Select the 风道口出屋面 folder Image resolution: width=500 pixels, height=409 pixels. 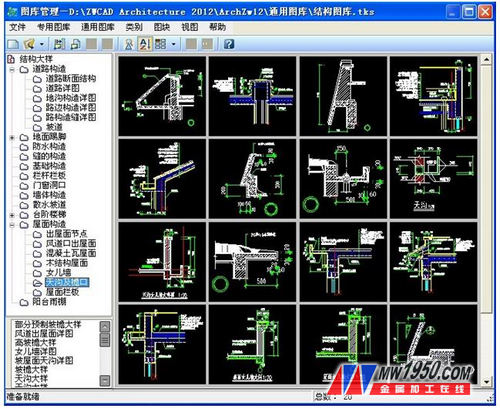point(71,244)
